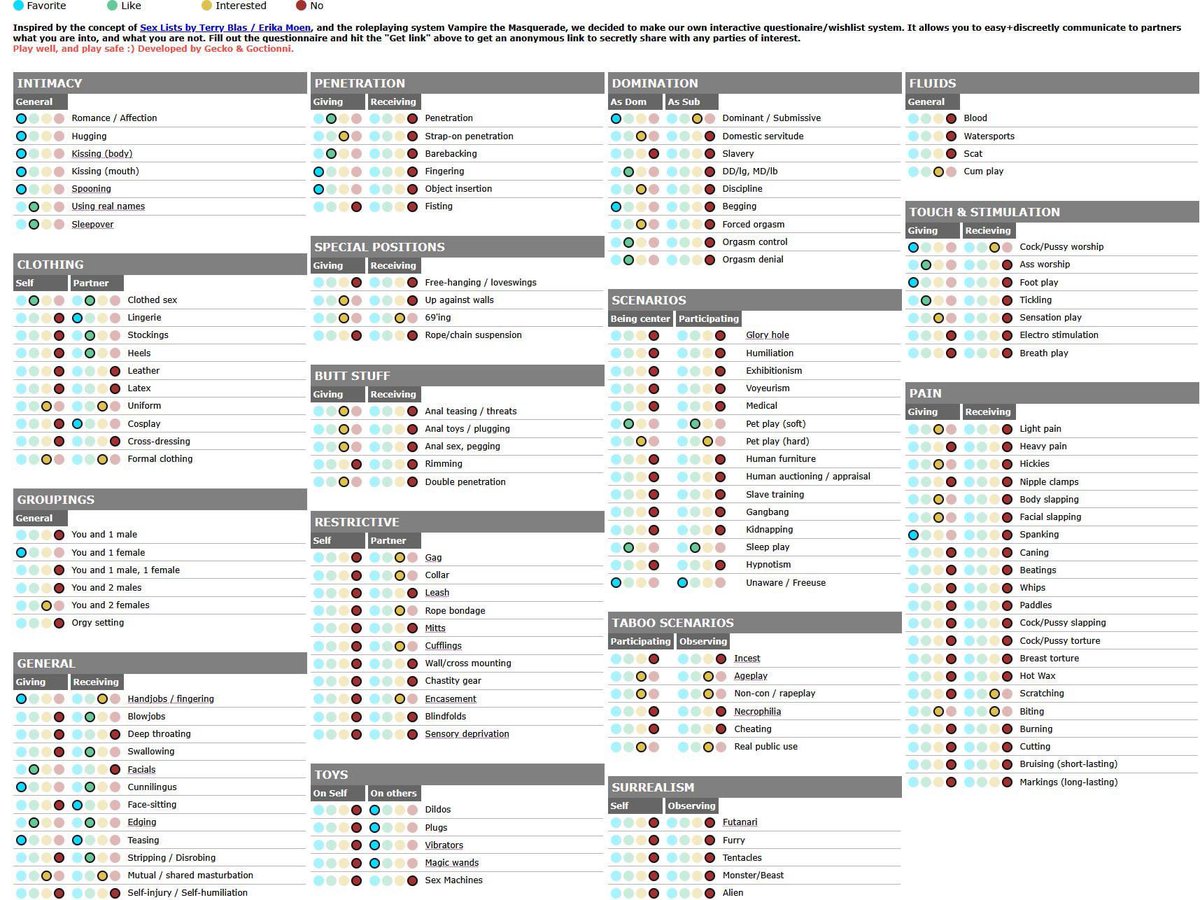Click the SURREALISM section header
The width and height of the screenshot is (1200, 900).
755,787
